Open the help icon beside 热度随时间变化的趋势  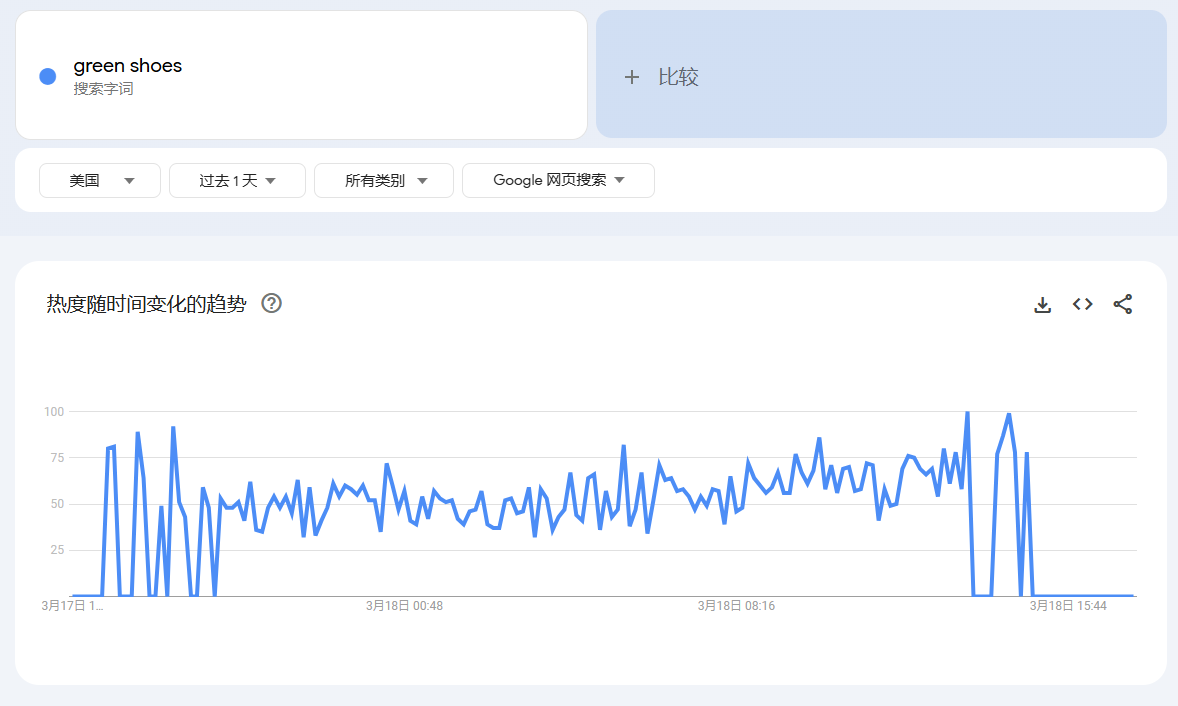[x=271, y=303]
